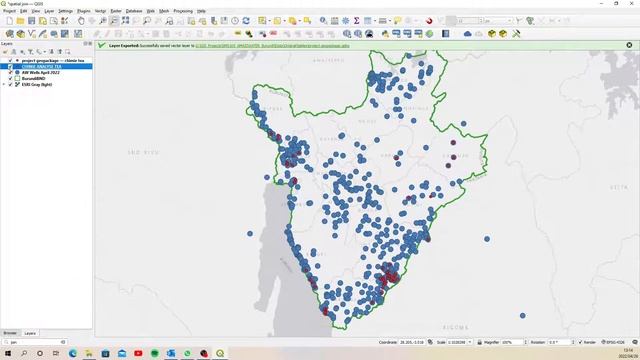The height and width of the screenshot is (360, 640).
Task: Toggle visibility of highlighted analysis layer
Action: pos(10,67)
